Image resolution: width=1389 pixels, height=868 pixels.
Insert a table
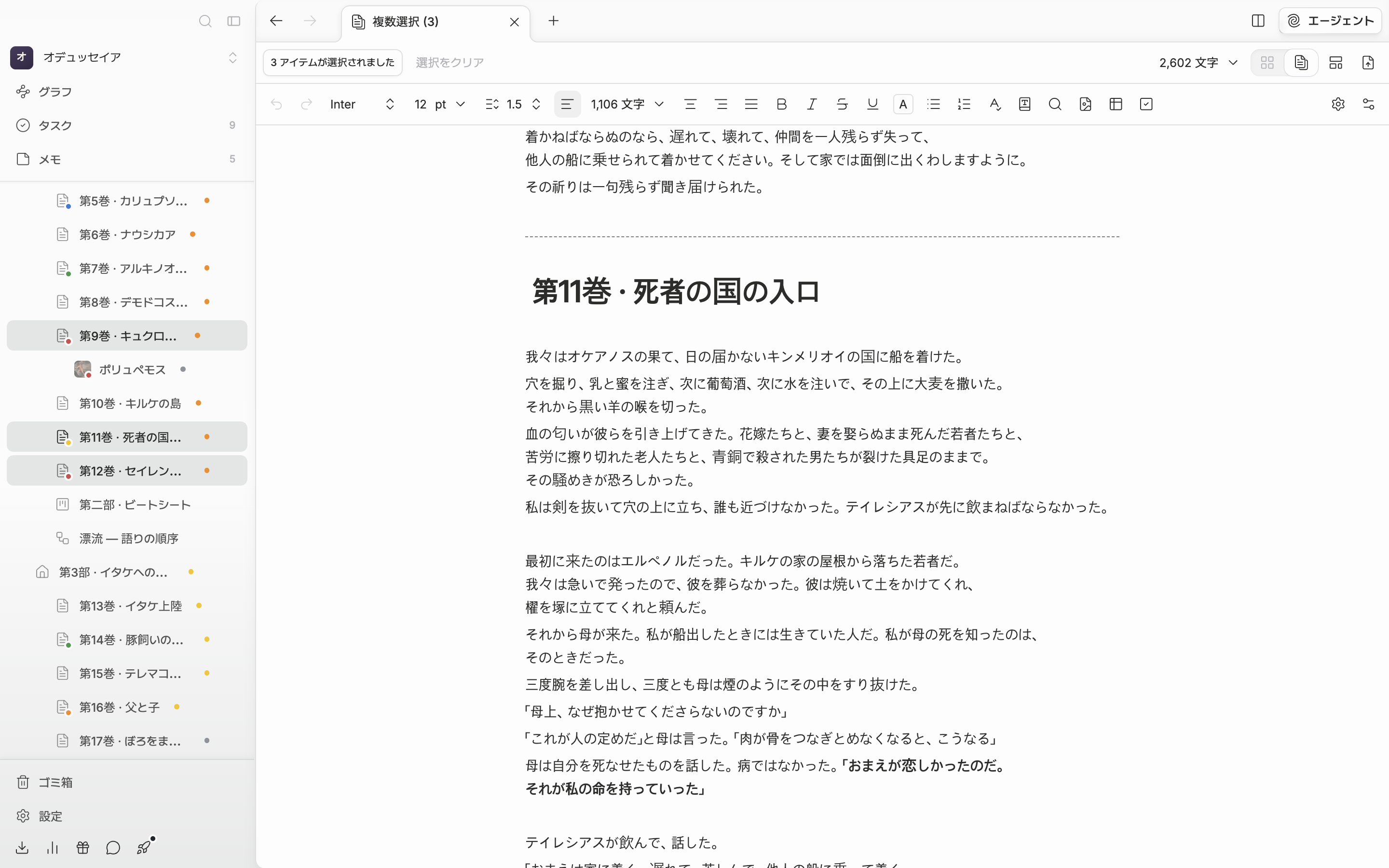click(1116, 104)
